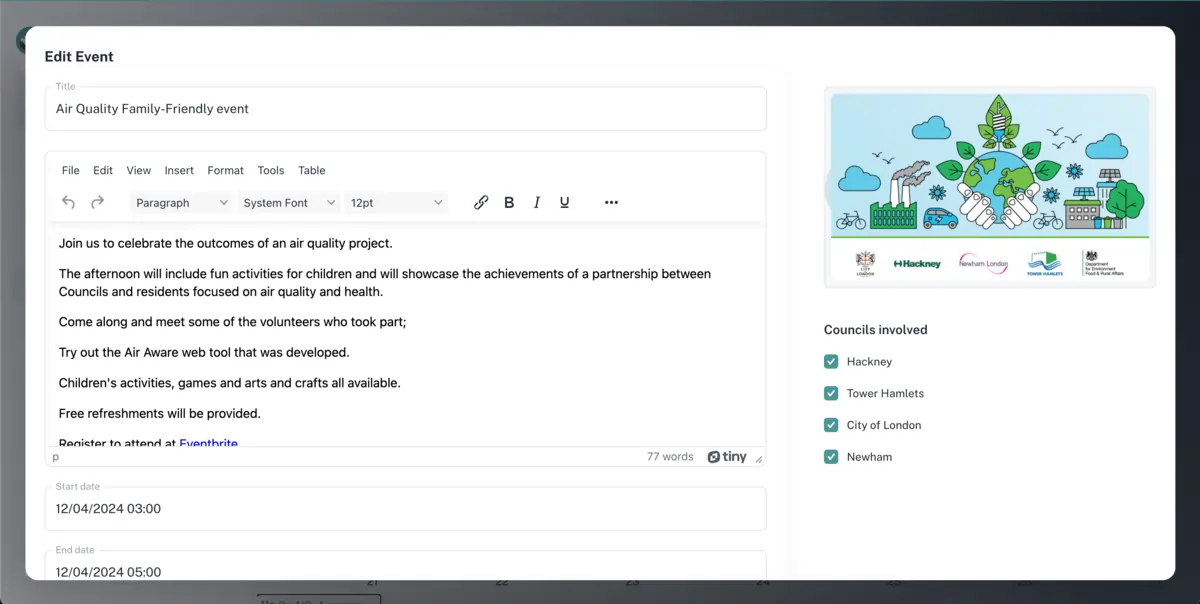Open the Paragraph style dropdown
The height and width of the screenshot is (604, 1200).
(181, 202)
